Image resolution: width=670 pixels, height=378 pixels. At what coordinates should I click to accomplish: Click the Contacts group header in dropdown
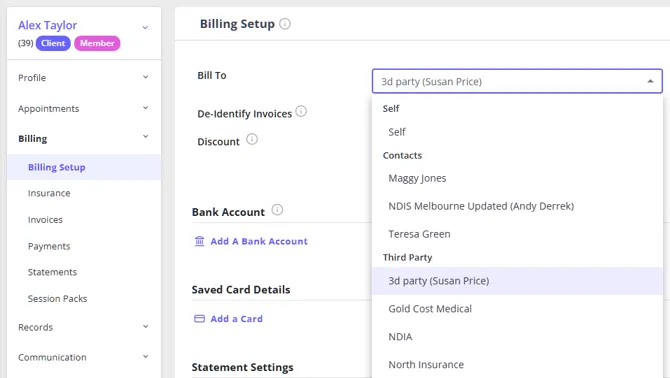coord(402,155)
